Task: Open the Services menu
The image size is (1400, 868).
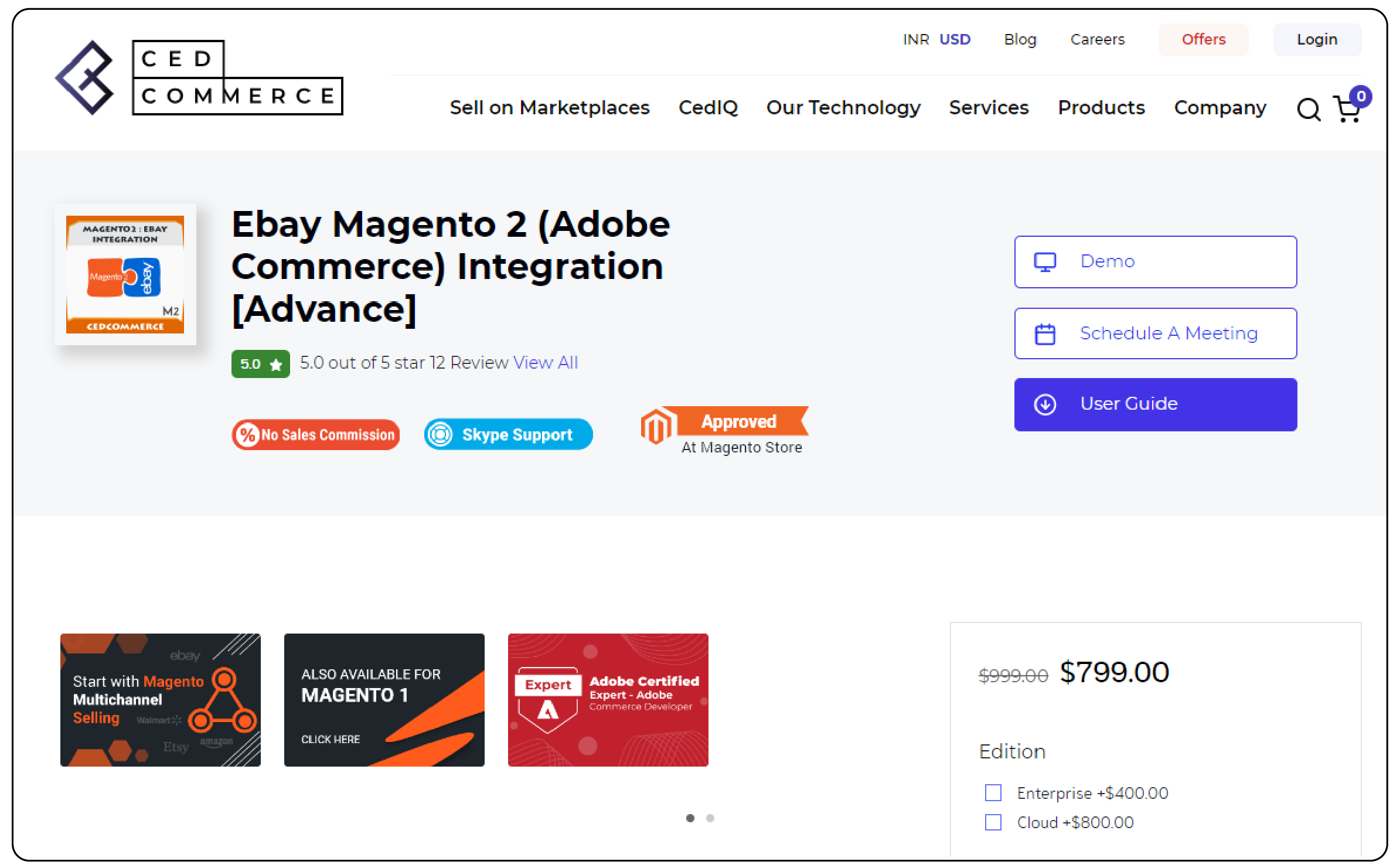Action: (x=989, y=108)
